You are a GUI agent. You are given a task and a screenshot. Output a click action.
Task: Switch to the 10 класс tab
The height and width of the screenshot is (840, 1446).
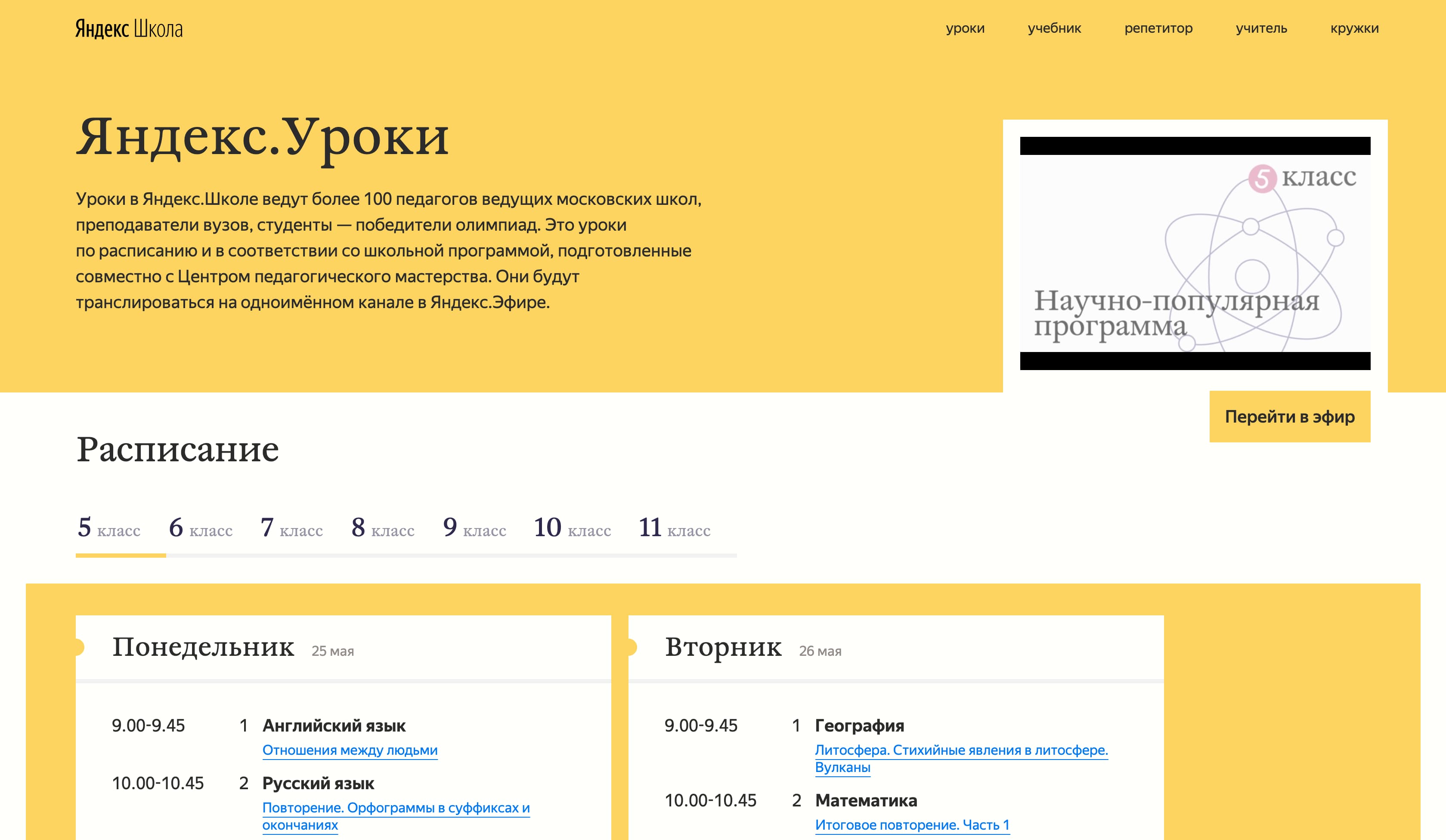(x=572, y=528)
